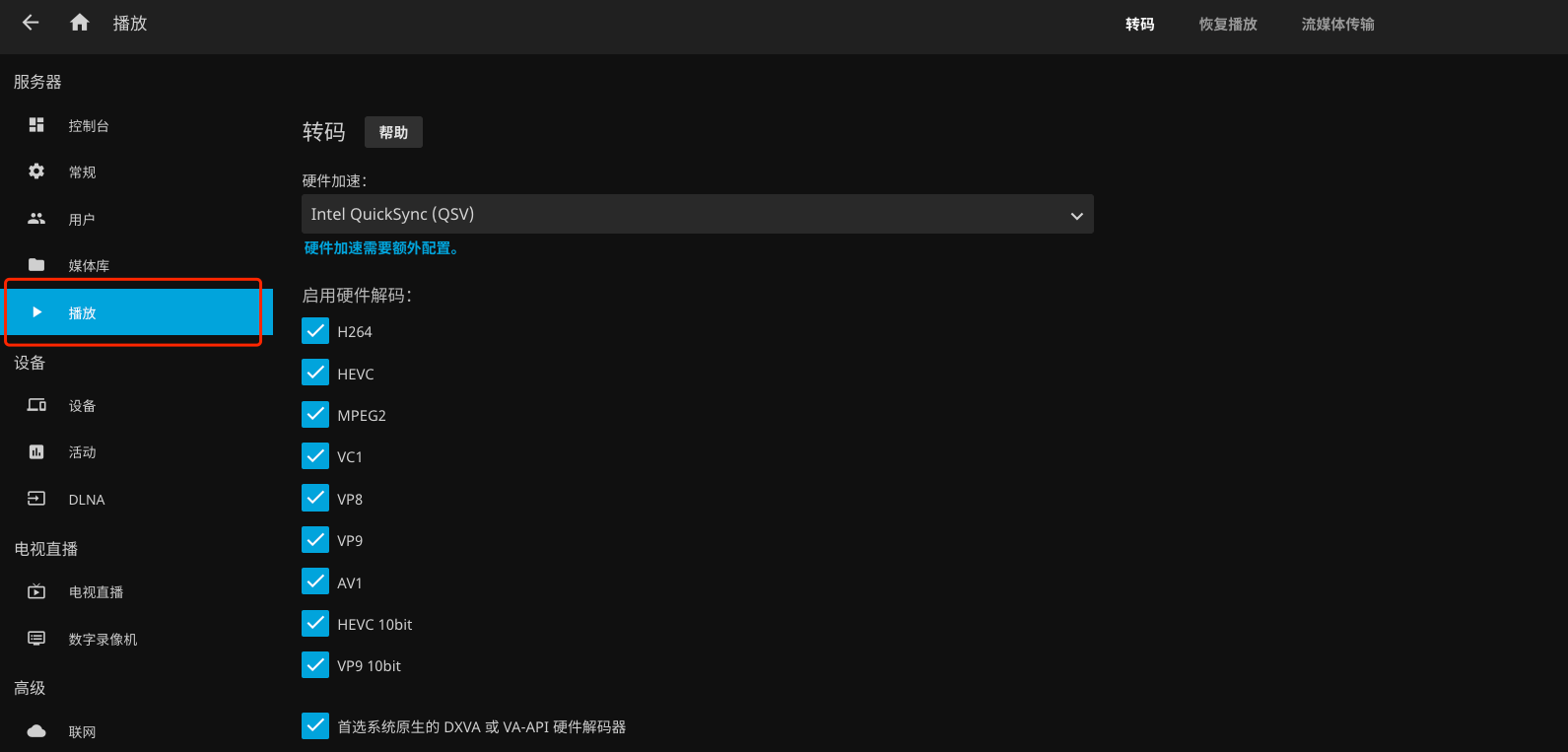Switch to the 恢复播放 tab
This screenshot has height=752, width=1568.
pyautogui.click(x=1228, y=25)
